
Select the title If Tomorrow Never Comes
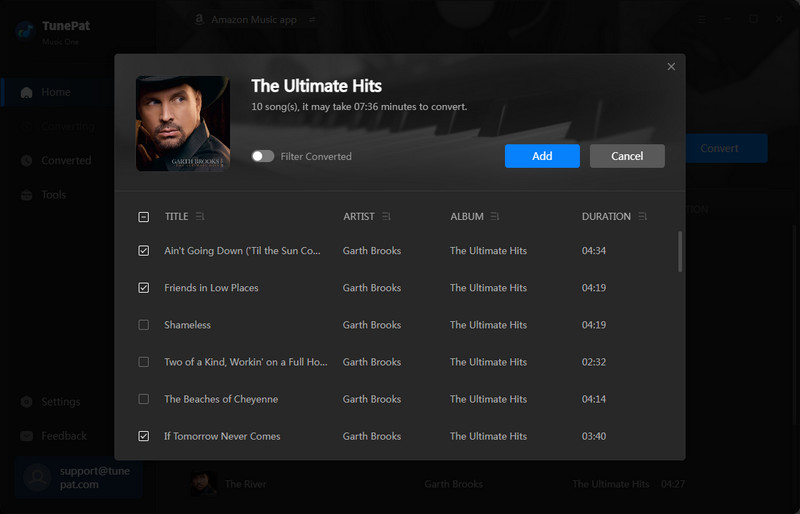pos(222,436)
